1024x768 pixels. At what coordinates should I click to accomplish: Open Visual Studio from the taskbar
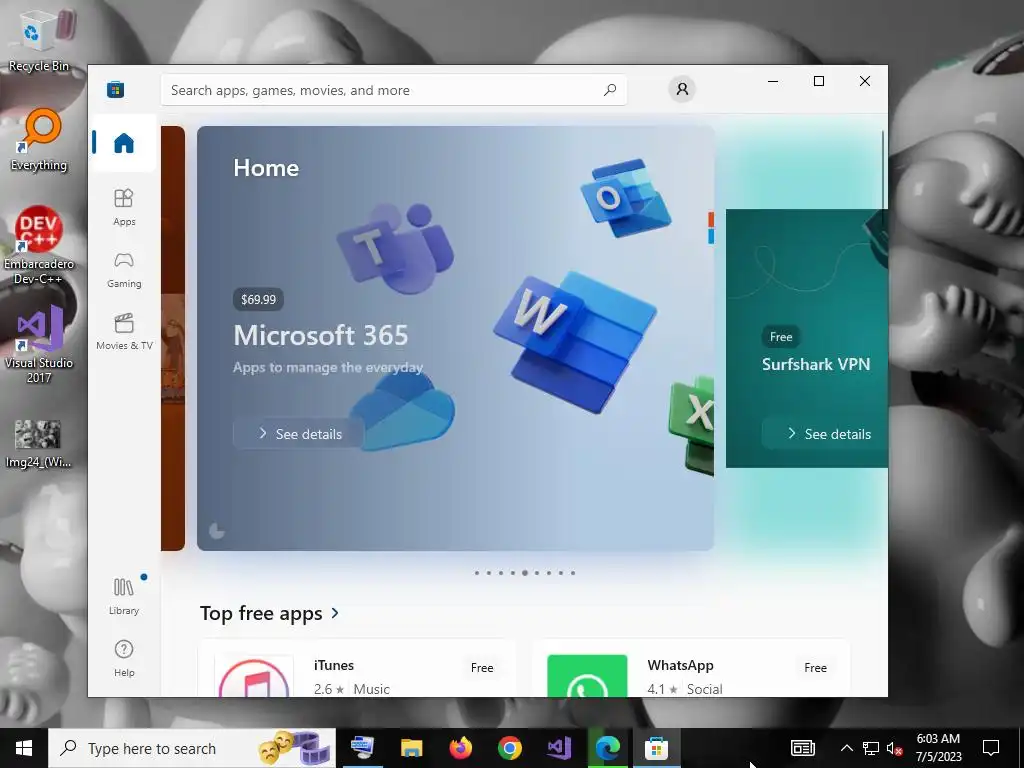[x=559, y=748]
